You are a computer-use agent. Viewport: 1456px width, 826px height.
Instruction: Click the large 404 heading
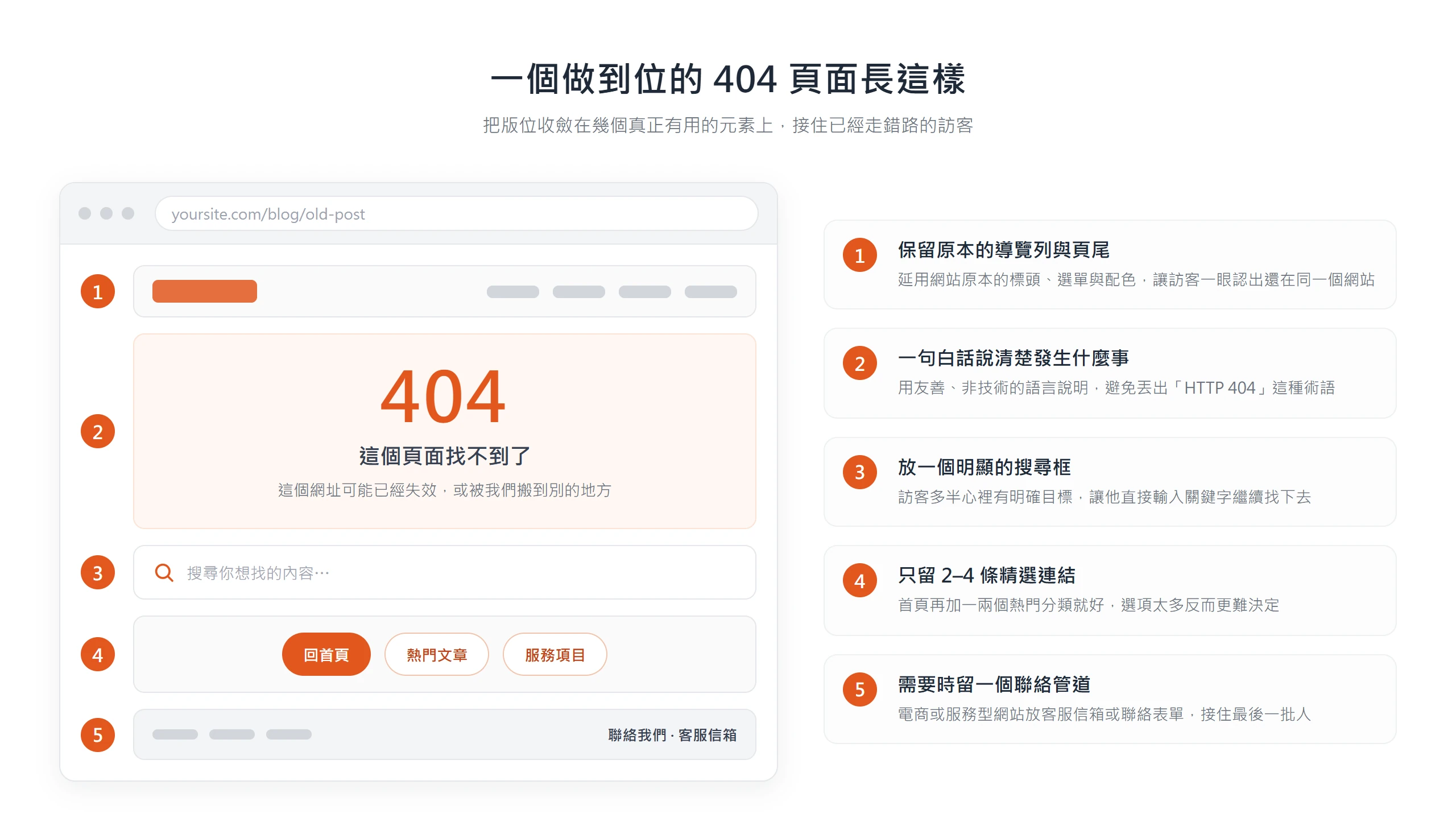pos(443,396)
